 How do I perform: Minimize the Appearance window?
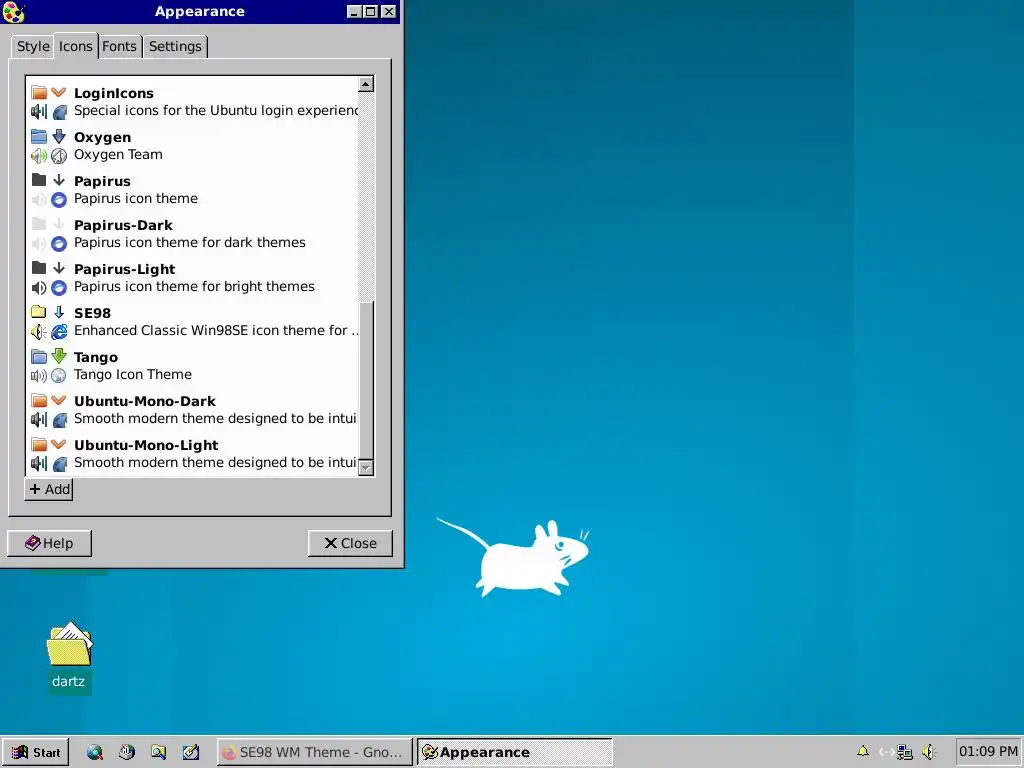354,12
